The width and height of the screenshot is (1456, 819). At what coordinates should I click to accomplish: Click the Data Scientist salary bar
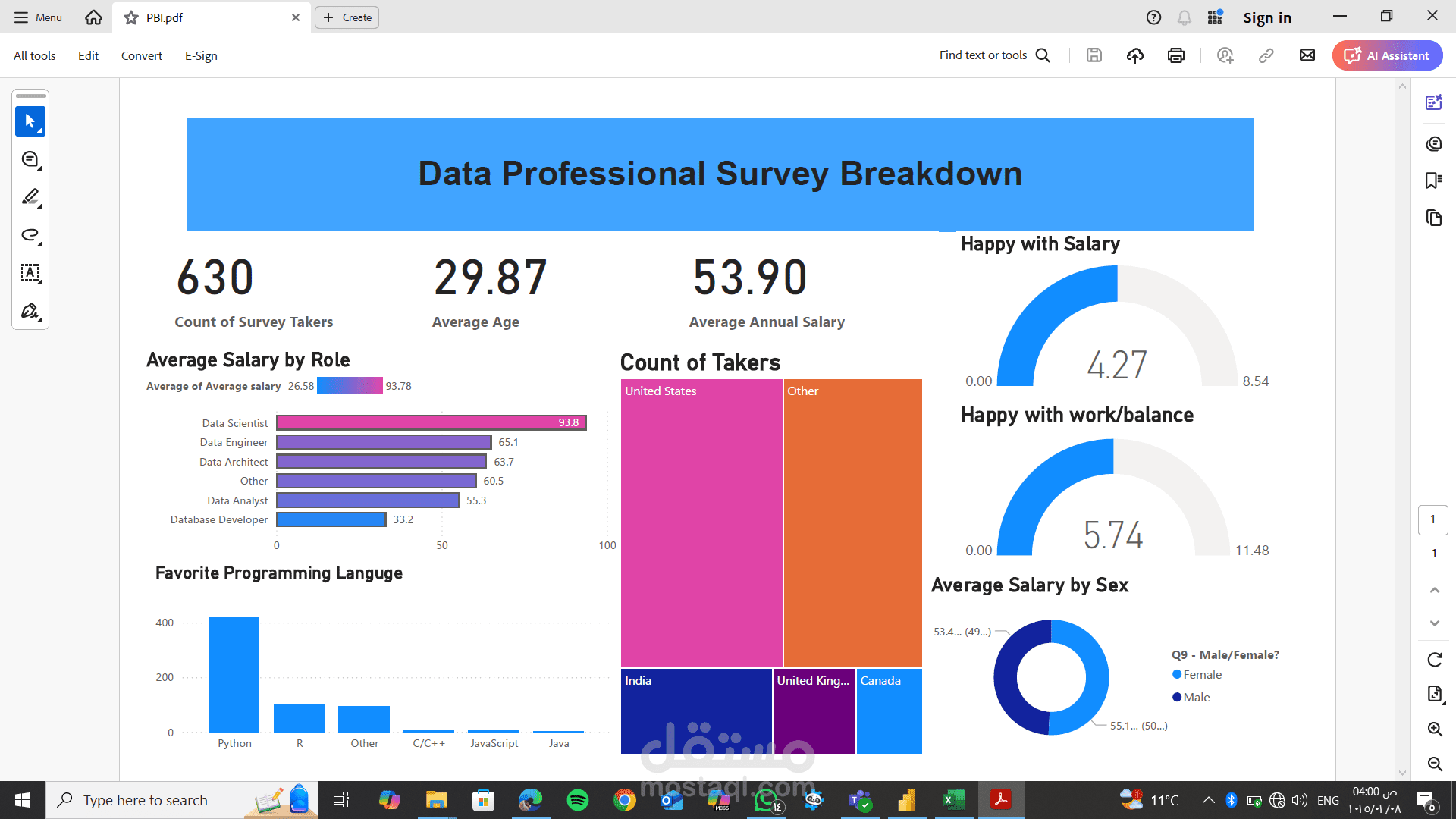[431, 422]
